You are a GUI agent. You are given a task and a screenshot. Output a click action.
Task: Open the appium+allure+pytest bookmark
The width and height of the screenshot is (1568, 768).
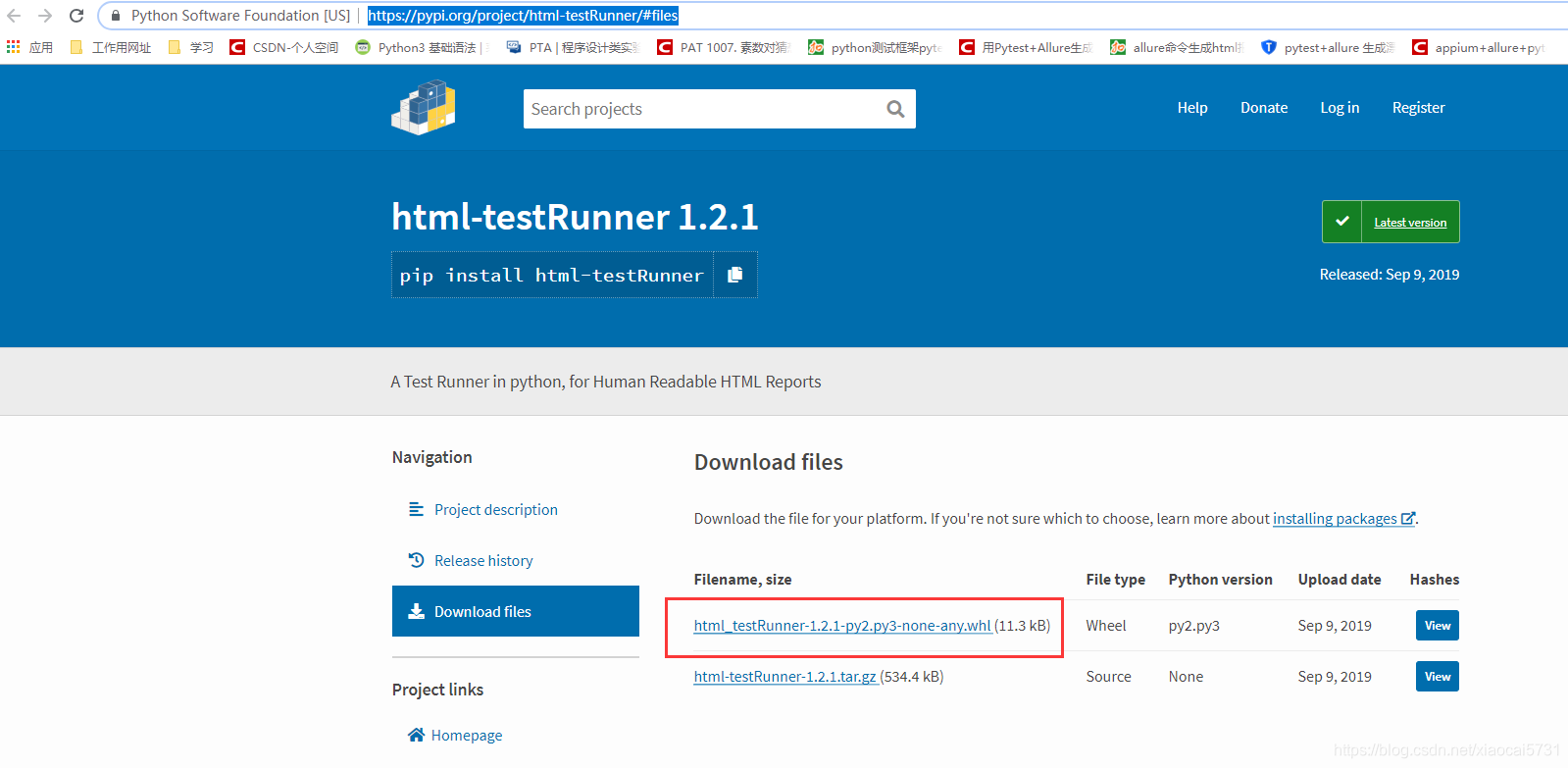coord(1479,47)
